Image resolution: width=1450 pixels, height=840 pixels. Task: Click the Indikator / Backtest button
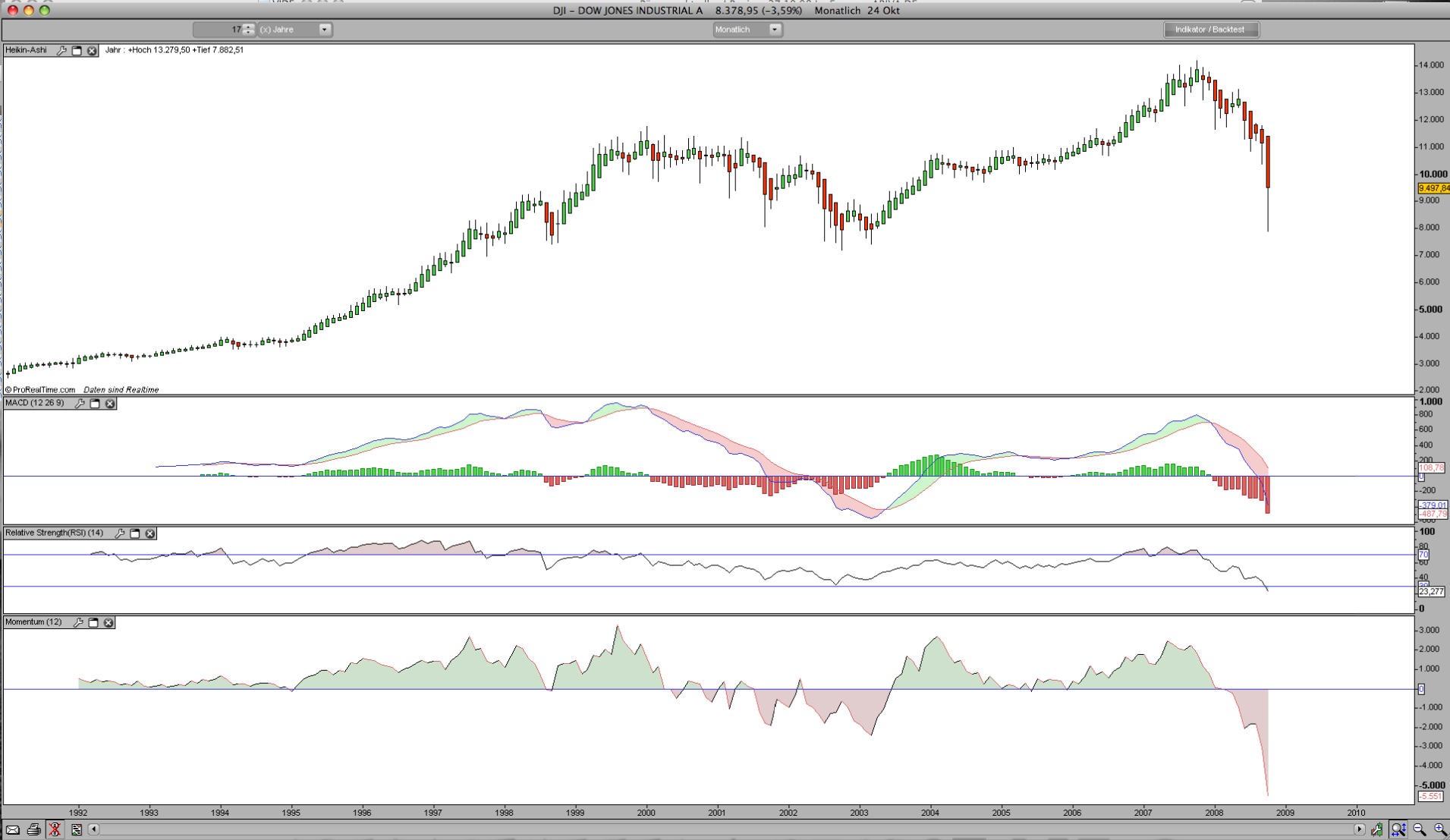[1211, 30]
